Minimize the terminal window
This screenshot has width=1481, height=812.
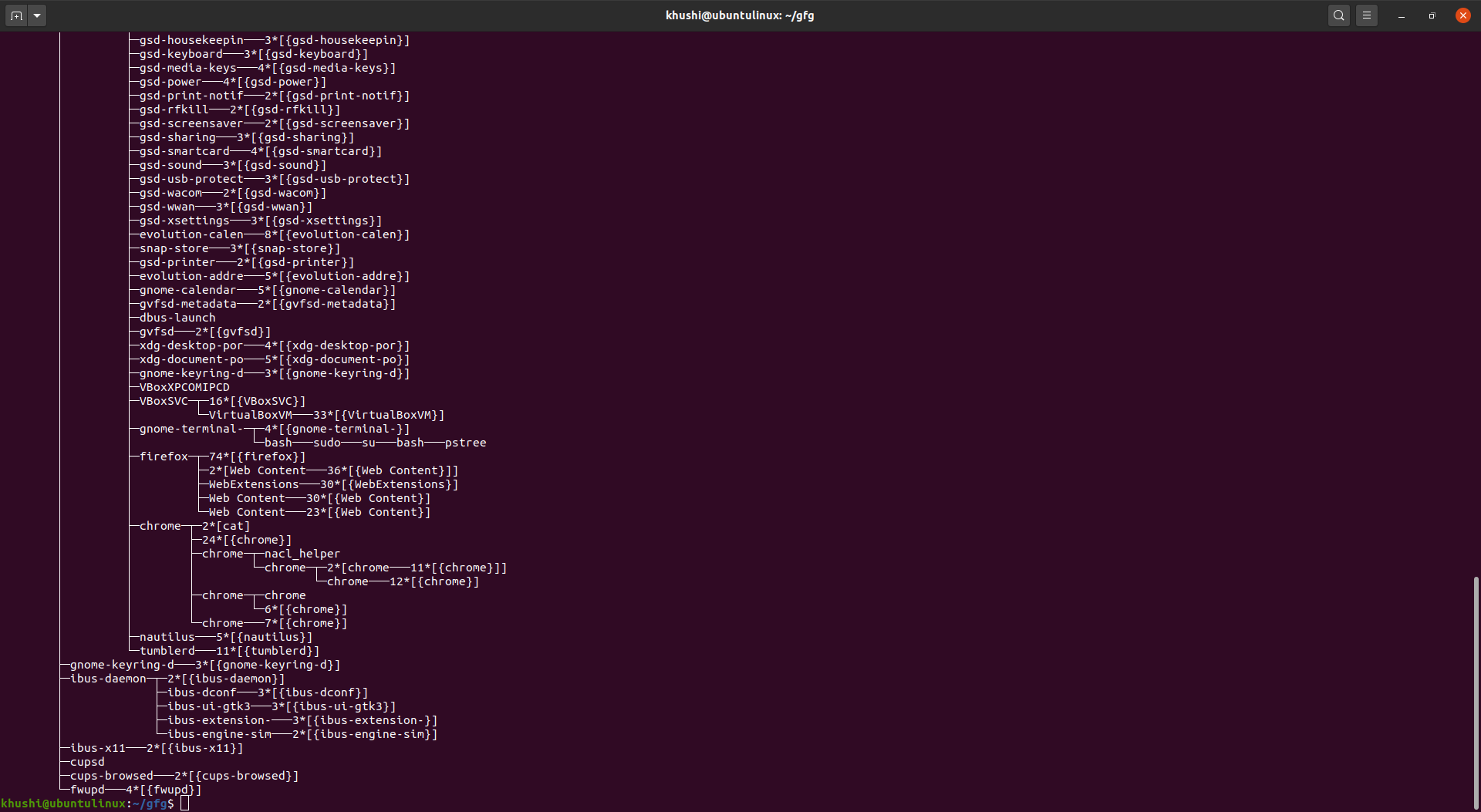tap(1402, 15)
